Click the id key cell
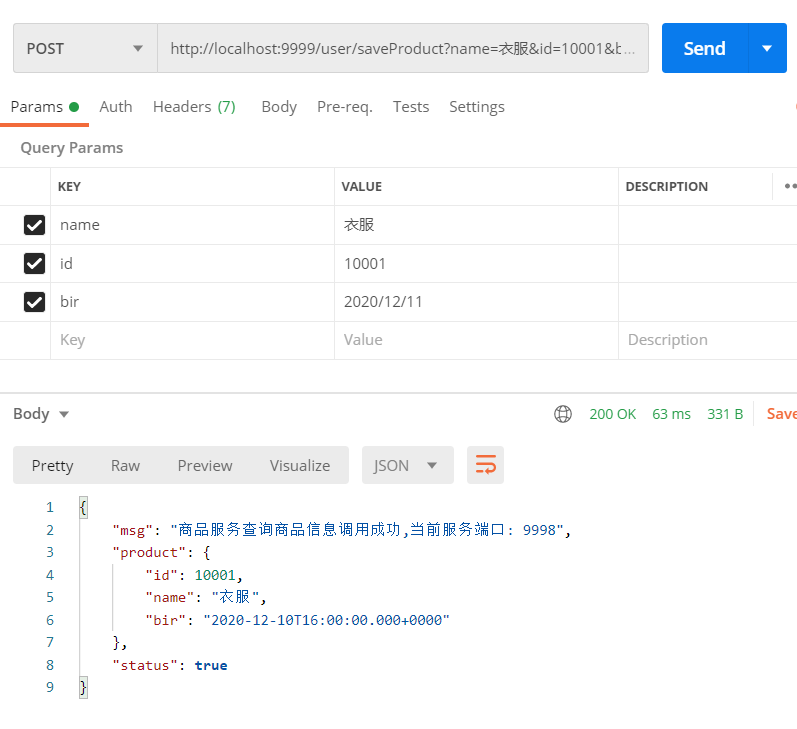797x729 pixels. pos(192,263)
